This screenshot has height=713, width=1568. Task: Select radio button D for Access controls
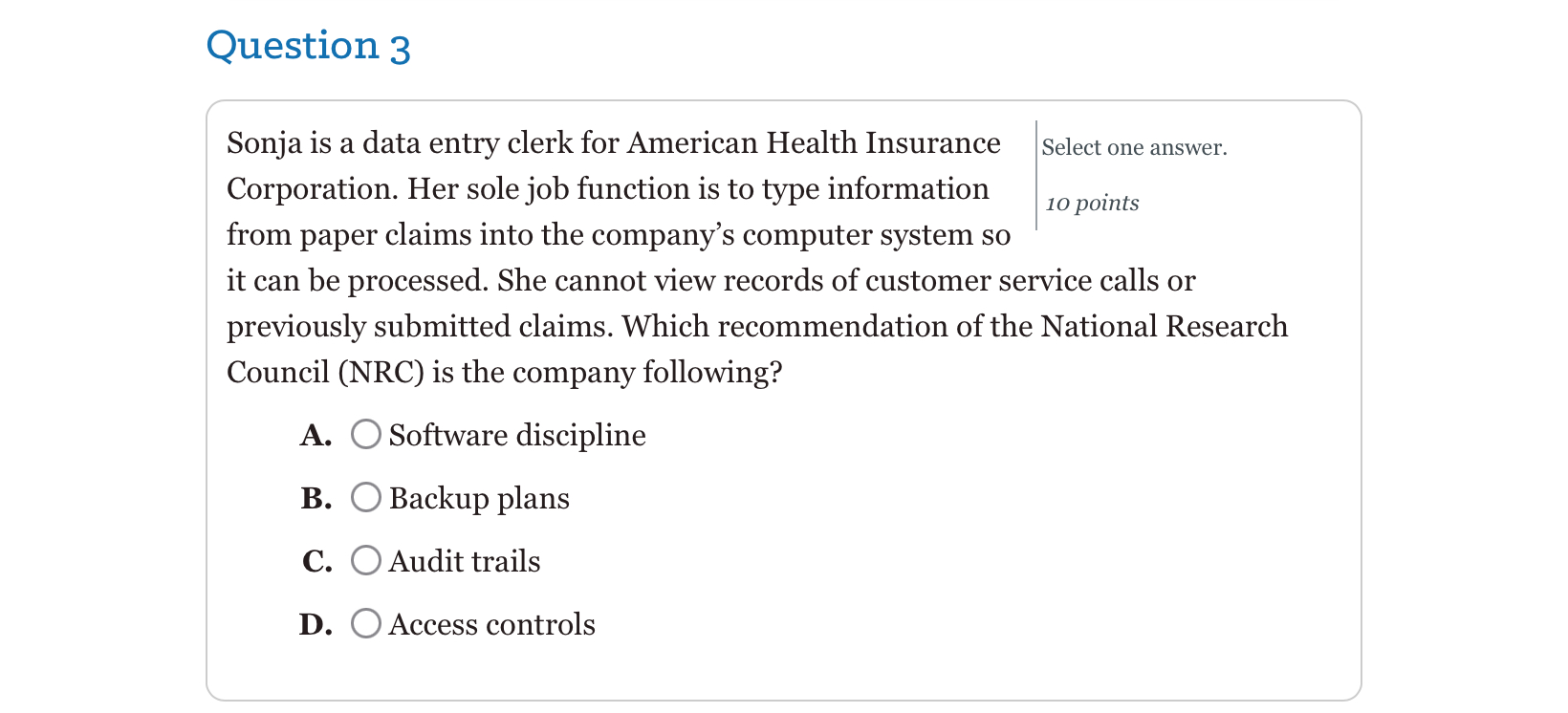pyautogui.click(x=365, y=624)
